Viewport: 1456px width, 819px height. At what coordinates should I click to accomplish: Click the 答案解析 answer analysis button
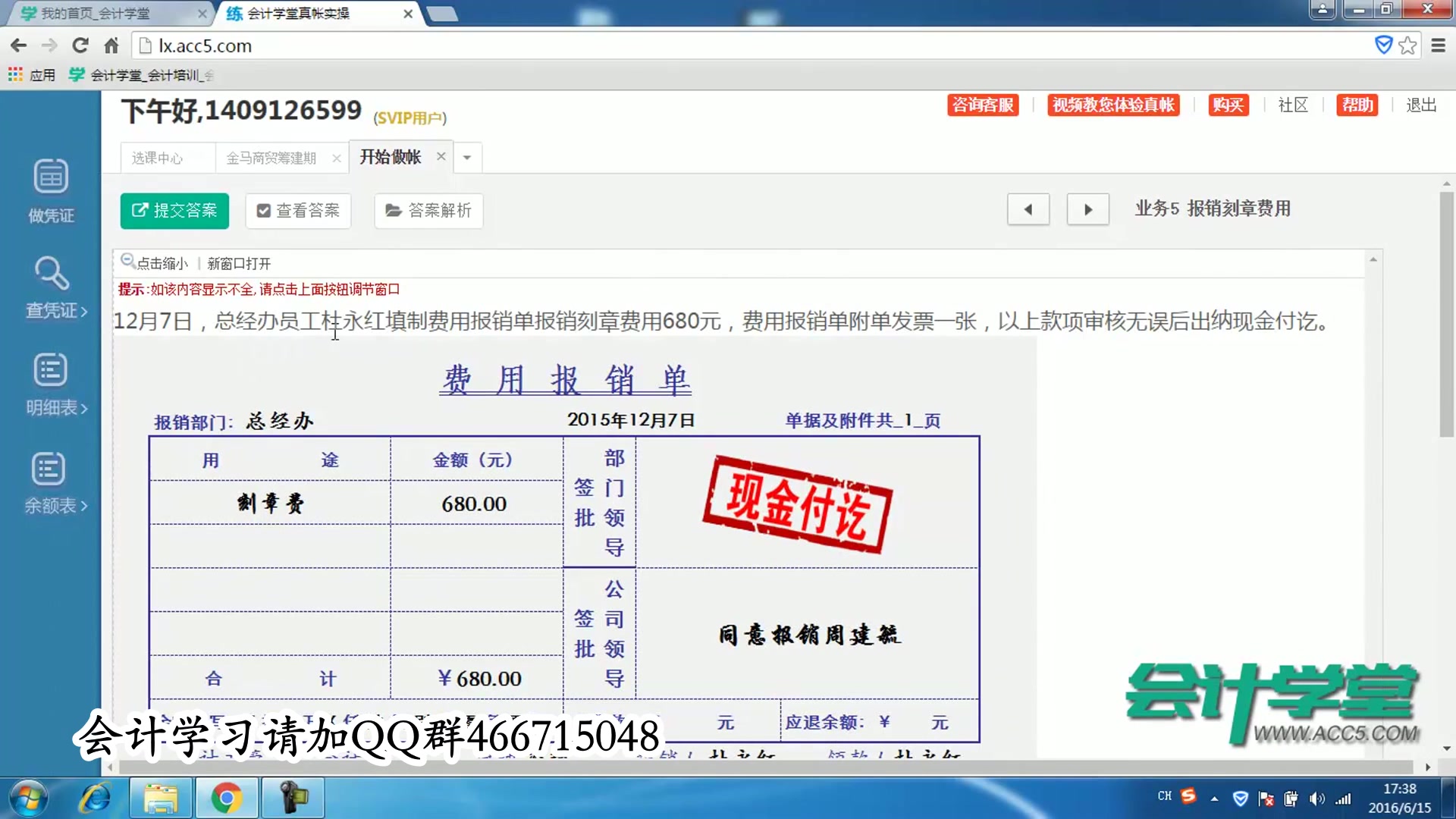(x=428, y=211)
